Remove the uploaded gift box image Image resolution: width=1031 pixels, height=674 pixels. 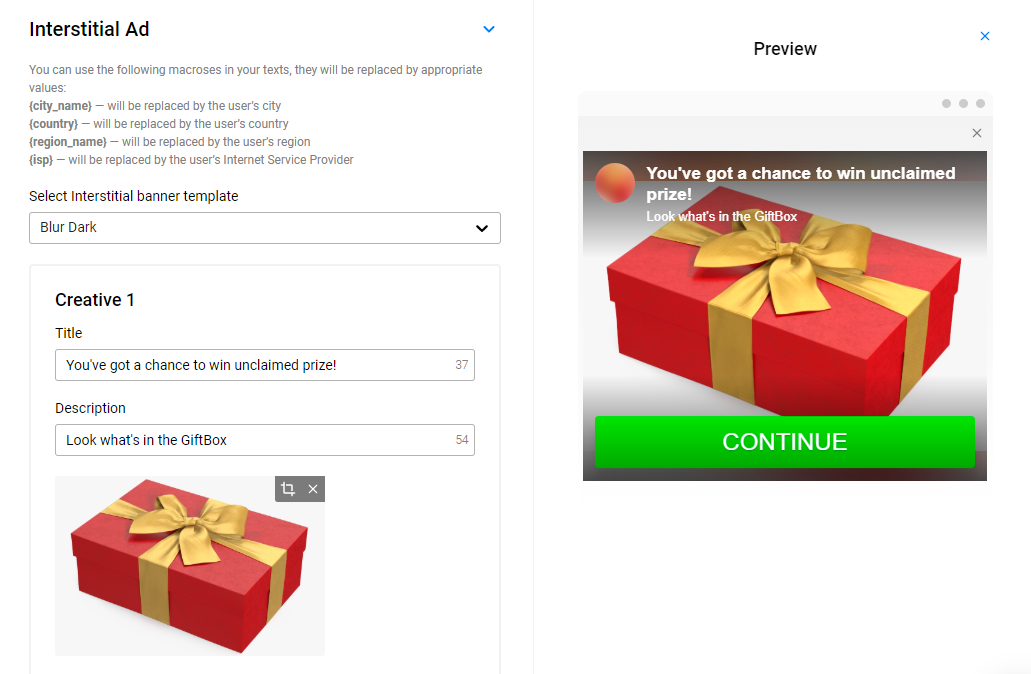(313, 489)
